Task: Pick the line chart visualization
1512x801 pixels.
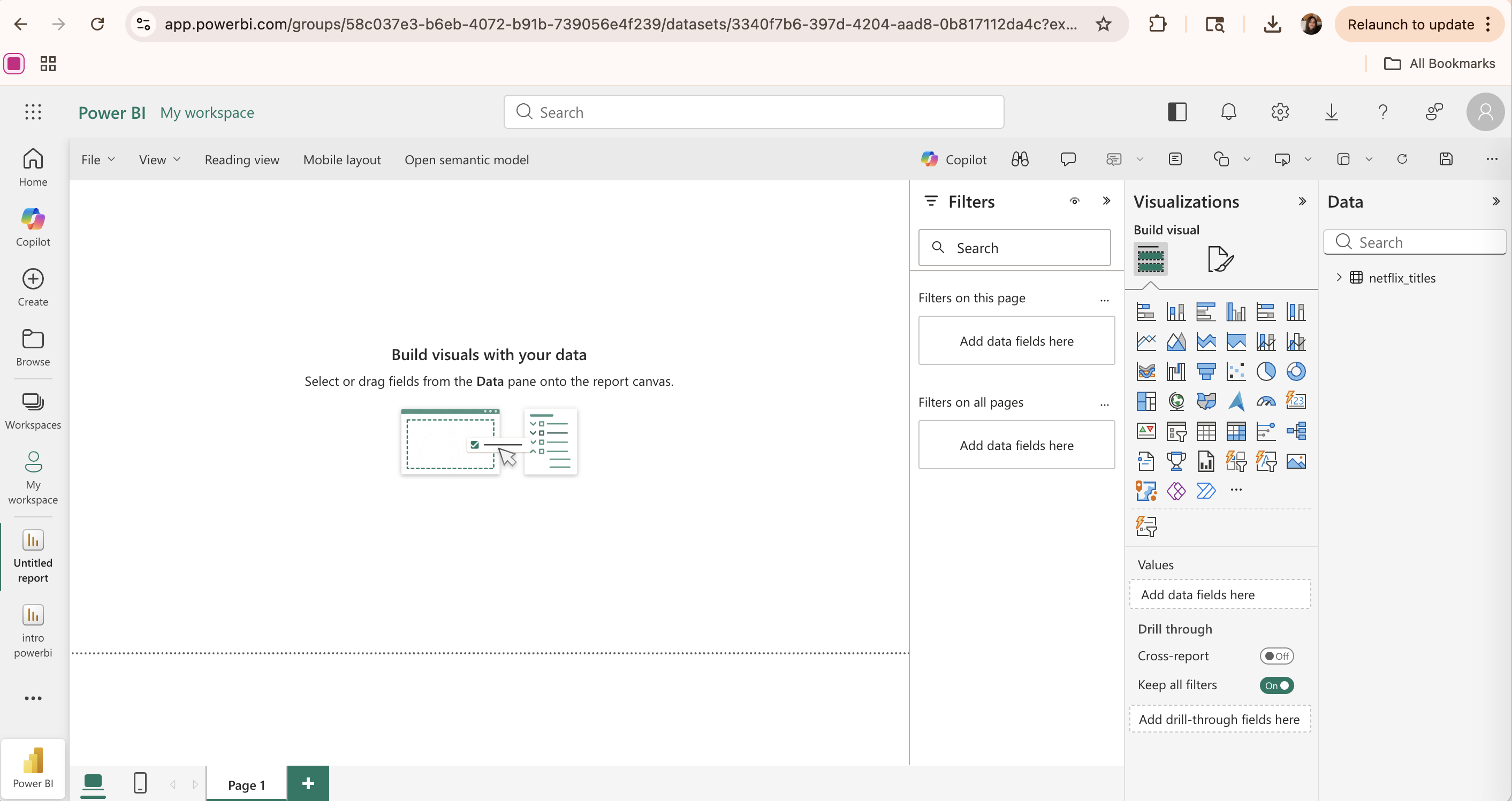Action: point(1146,341)
